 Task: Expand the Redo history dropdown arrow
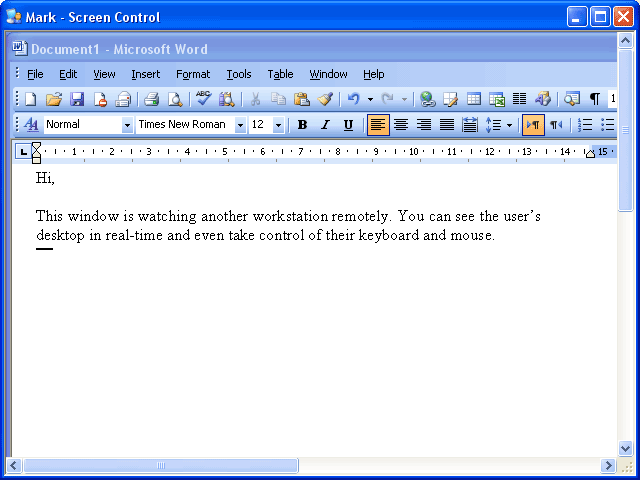(x=404, y=99)
